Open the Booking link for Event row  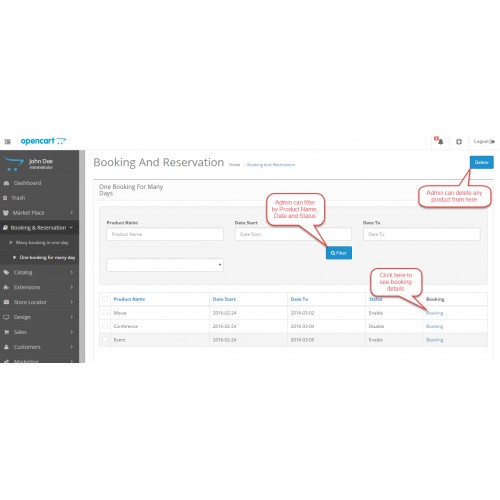[434, 340]
